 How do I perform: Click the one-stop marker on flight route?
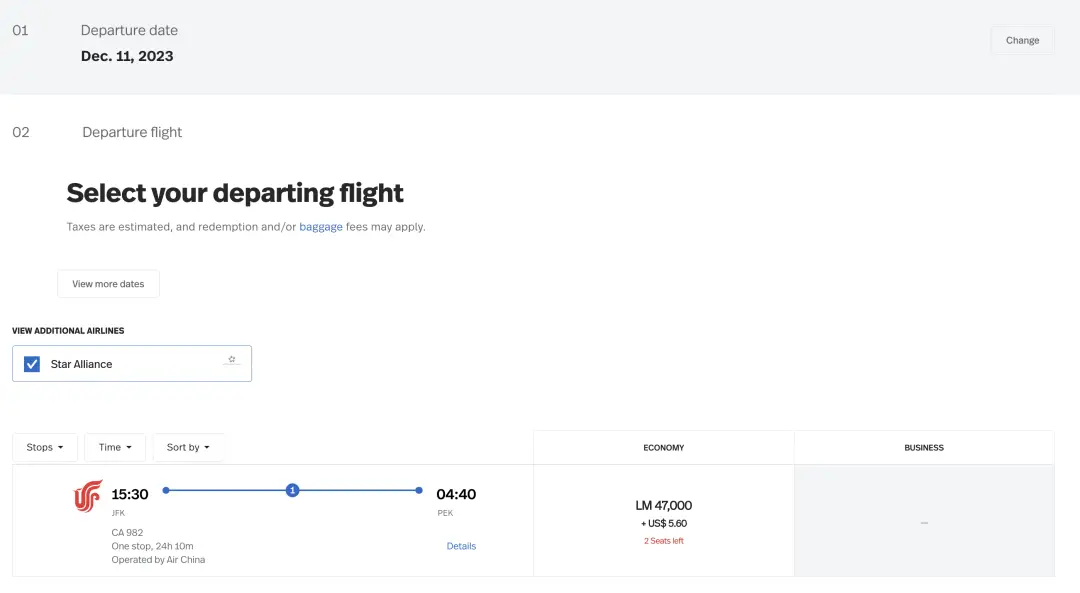coord(293,490)
